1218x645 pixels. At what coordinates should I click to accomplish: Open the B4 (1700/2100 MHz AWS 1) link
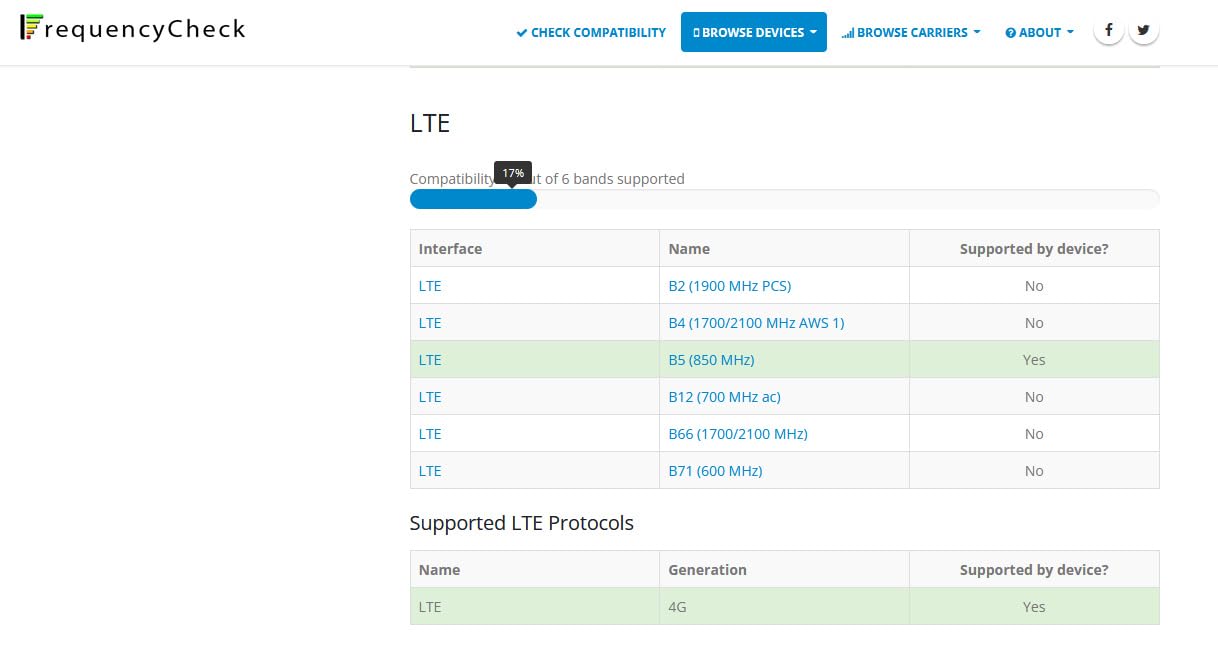coord(756,323)
